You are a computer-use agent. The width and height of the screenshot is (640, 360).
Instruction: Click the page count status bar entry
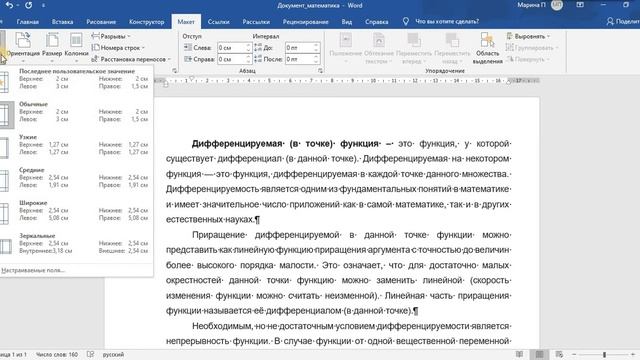(13, 354)
